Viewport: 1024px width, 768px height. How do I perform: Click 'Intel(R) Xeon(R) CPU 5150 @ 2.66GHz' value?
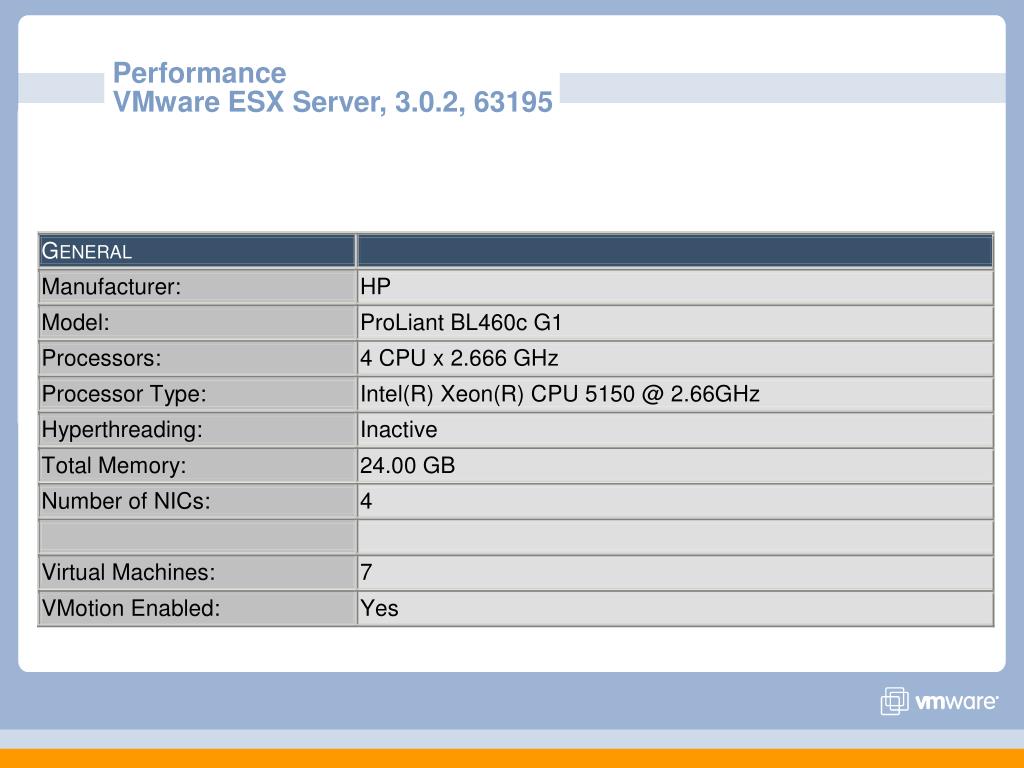560,394
